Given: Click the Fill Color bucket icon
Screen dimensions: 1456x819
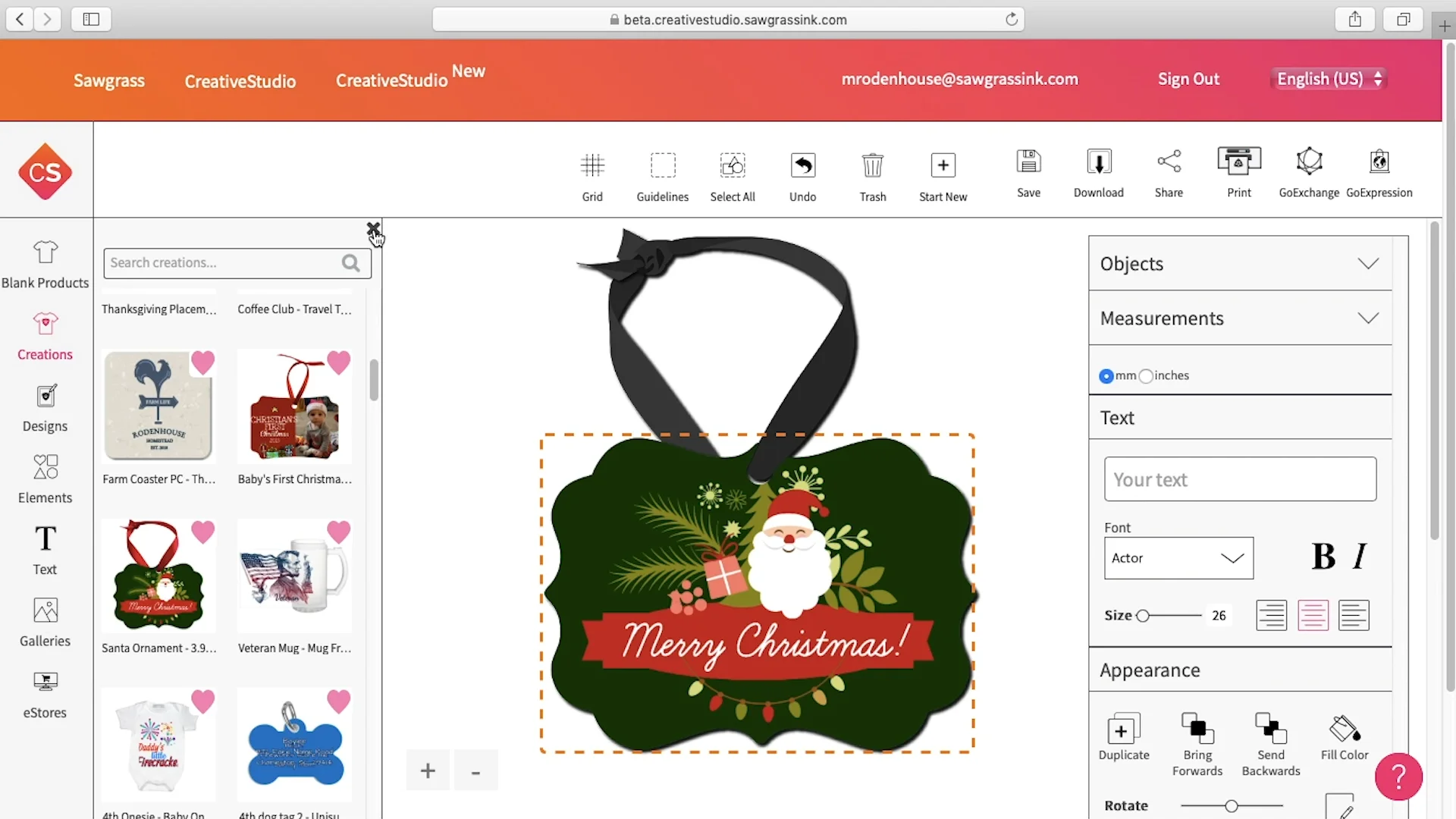Looking at the screenshot, I should [x=1344, y=730].
